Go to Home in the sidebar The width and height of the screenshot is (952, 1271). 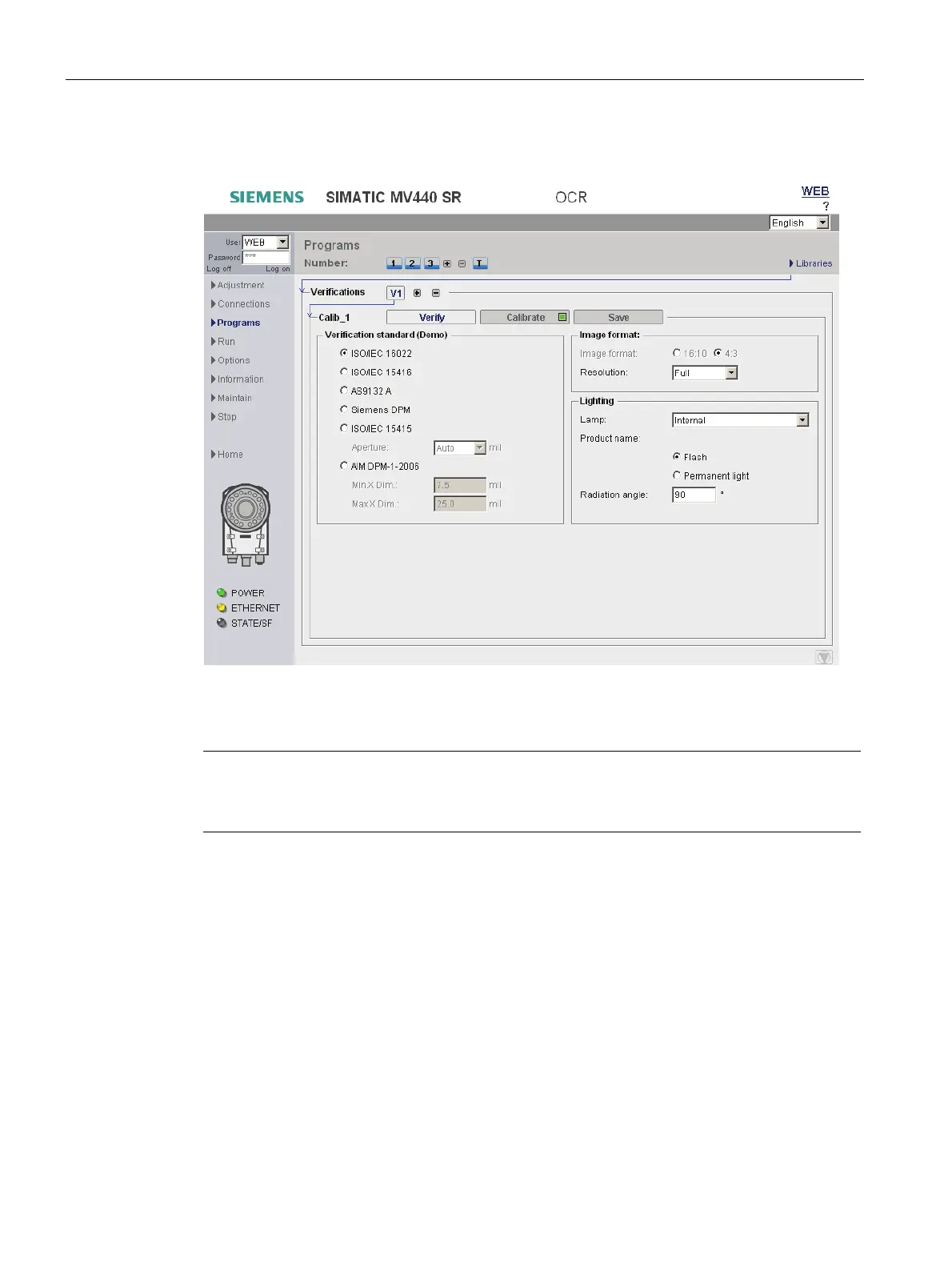(x=227, y=455)
